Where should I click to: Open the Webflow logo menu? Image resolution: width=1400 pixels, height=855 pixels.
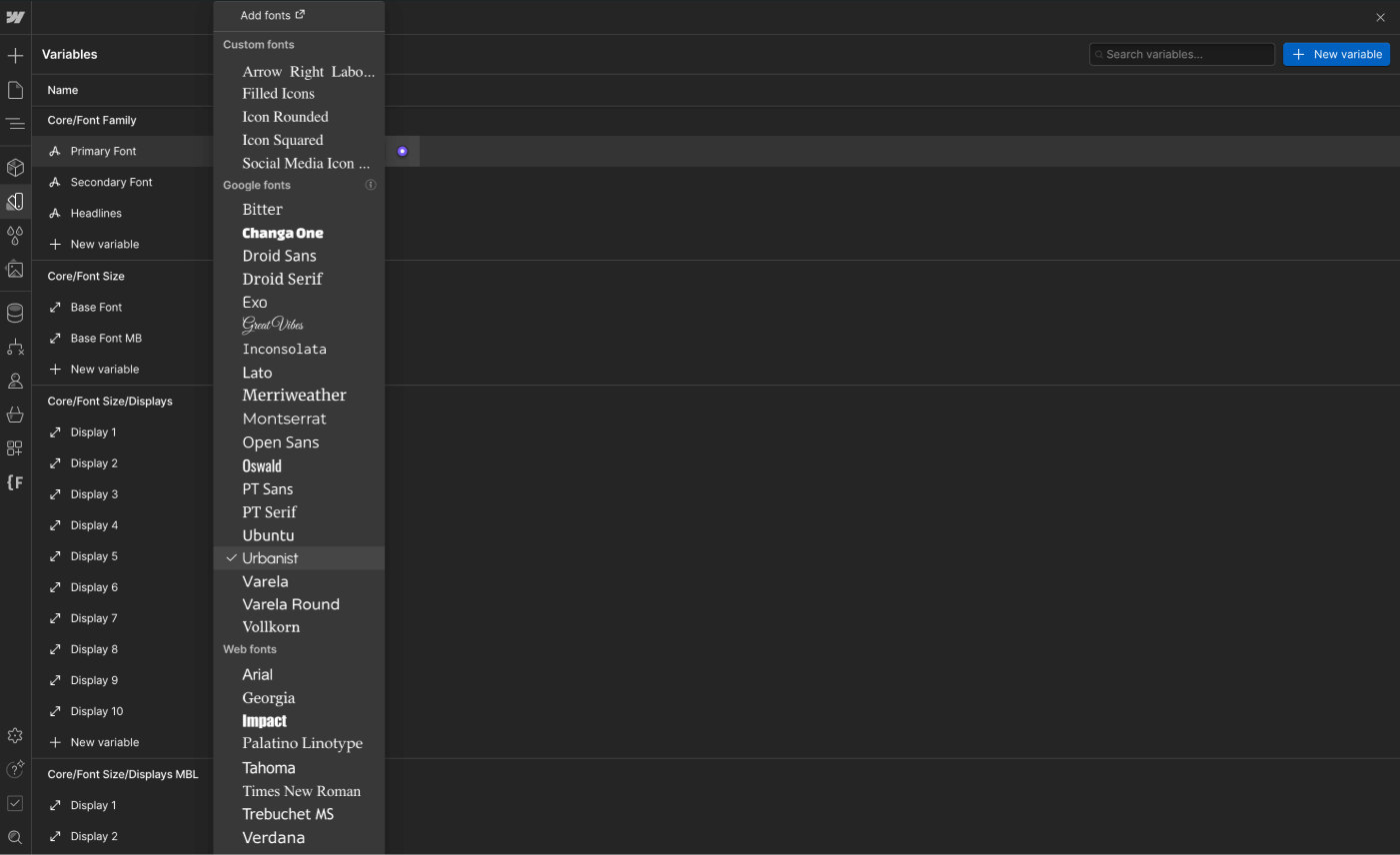click(15, 17)
